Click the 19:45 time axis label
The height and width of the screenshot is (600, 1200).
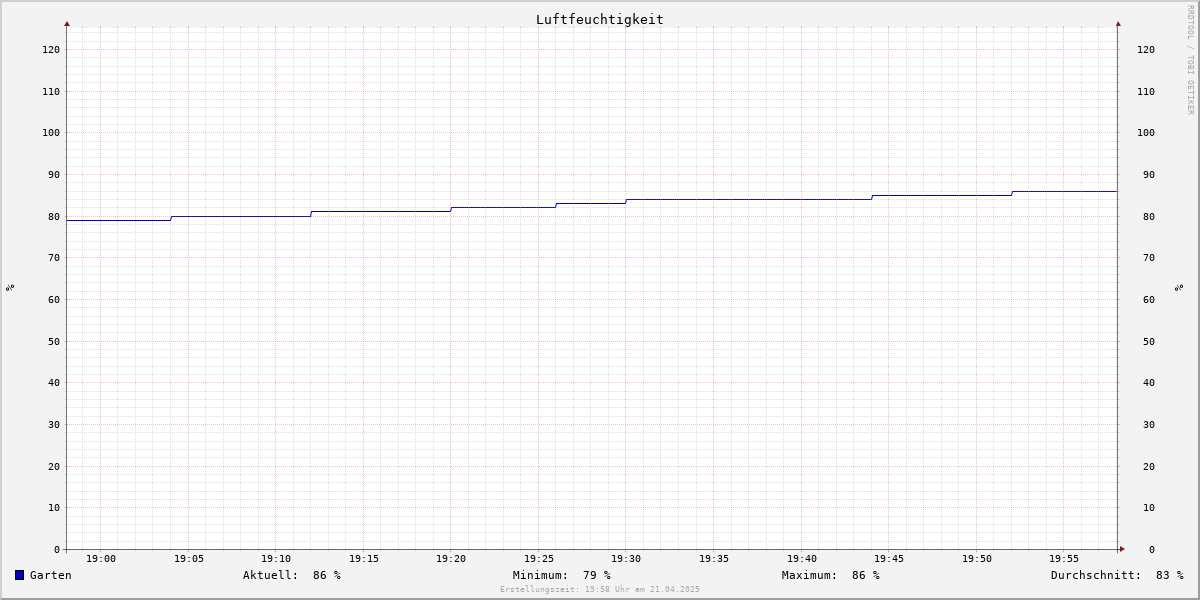coord(889,558)
